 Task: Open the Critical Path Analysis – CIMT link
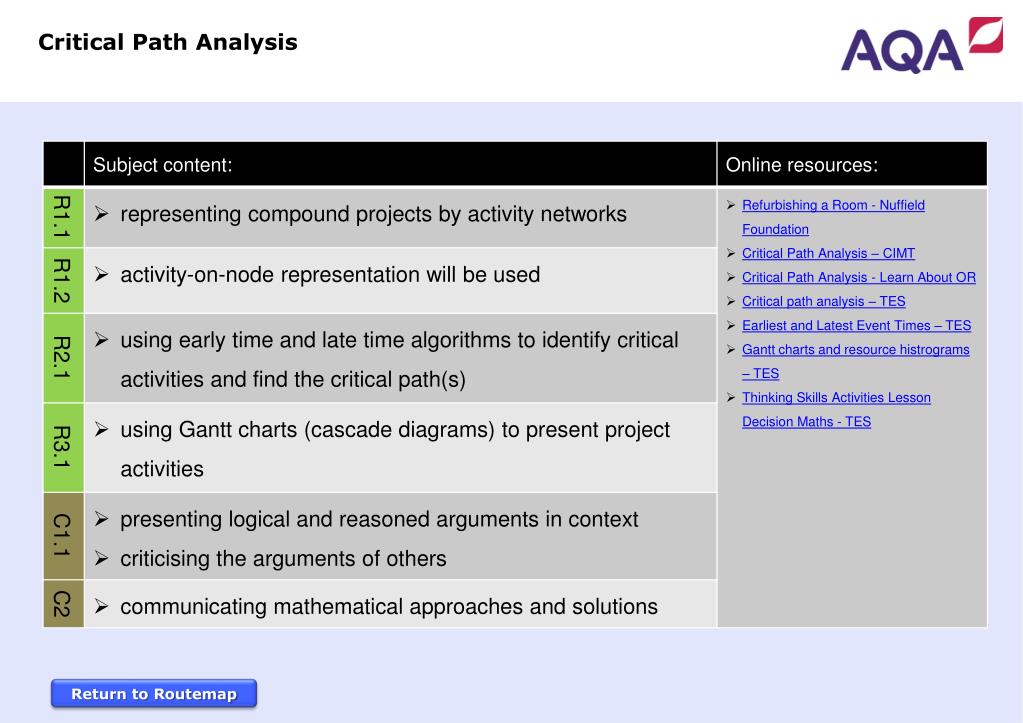click(x=828, y=254)
